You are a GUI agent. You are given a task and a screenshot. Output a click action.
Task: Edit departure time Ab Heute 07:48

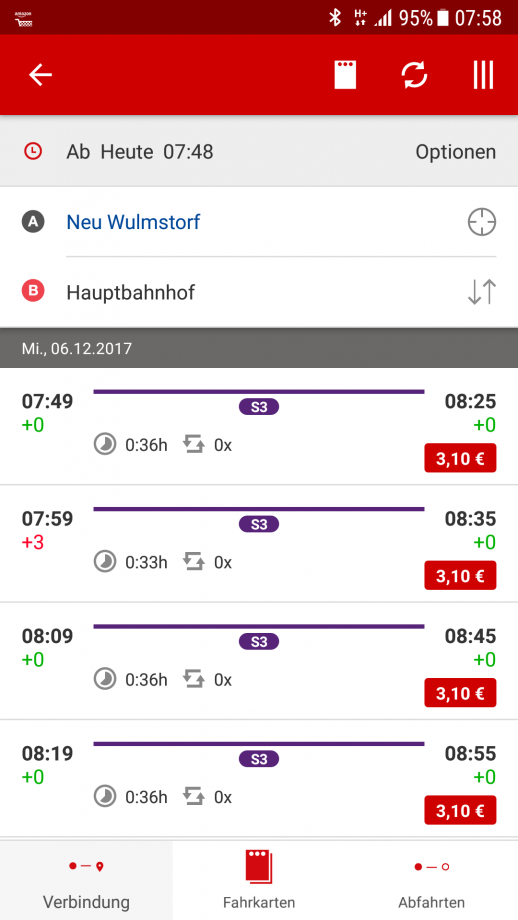click(140, 152)
